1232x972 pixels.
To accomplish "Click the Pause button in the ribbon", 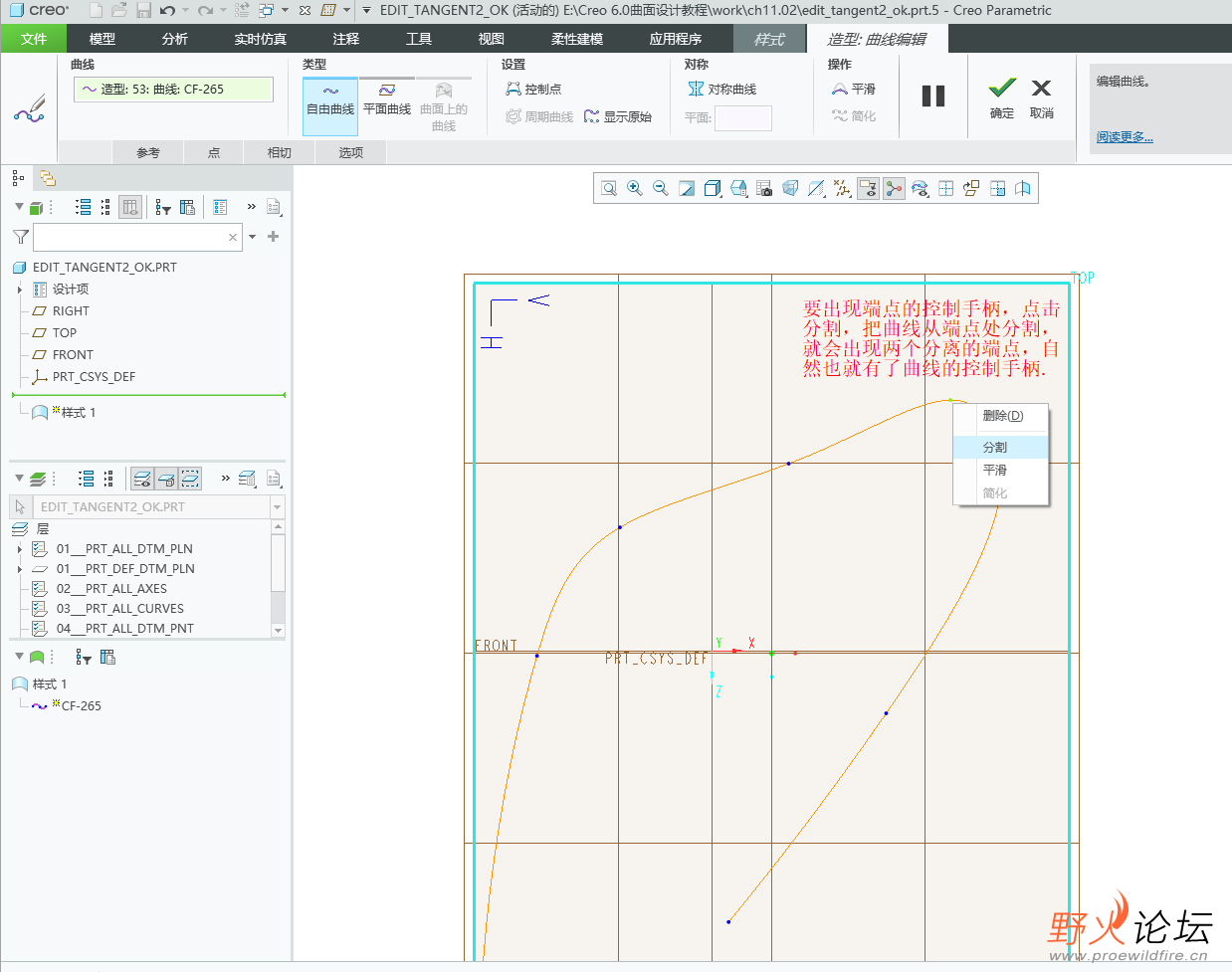I will tap(933, 96).
